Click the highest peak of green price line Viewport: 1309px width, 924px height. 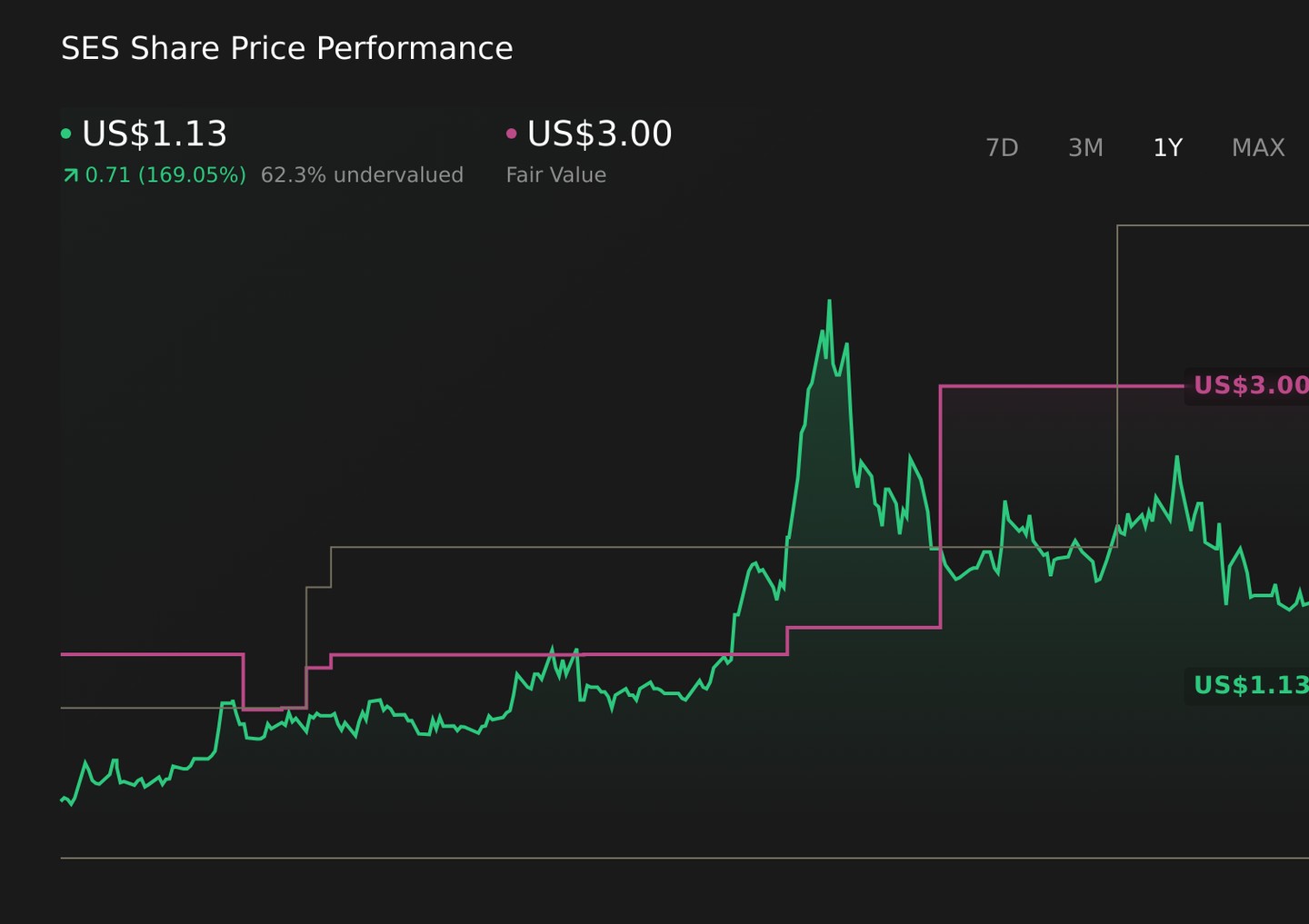tap(829, 302)
